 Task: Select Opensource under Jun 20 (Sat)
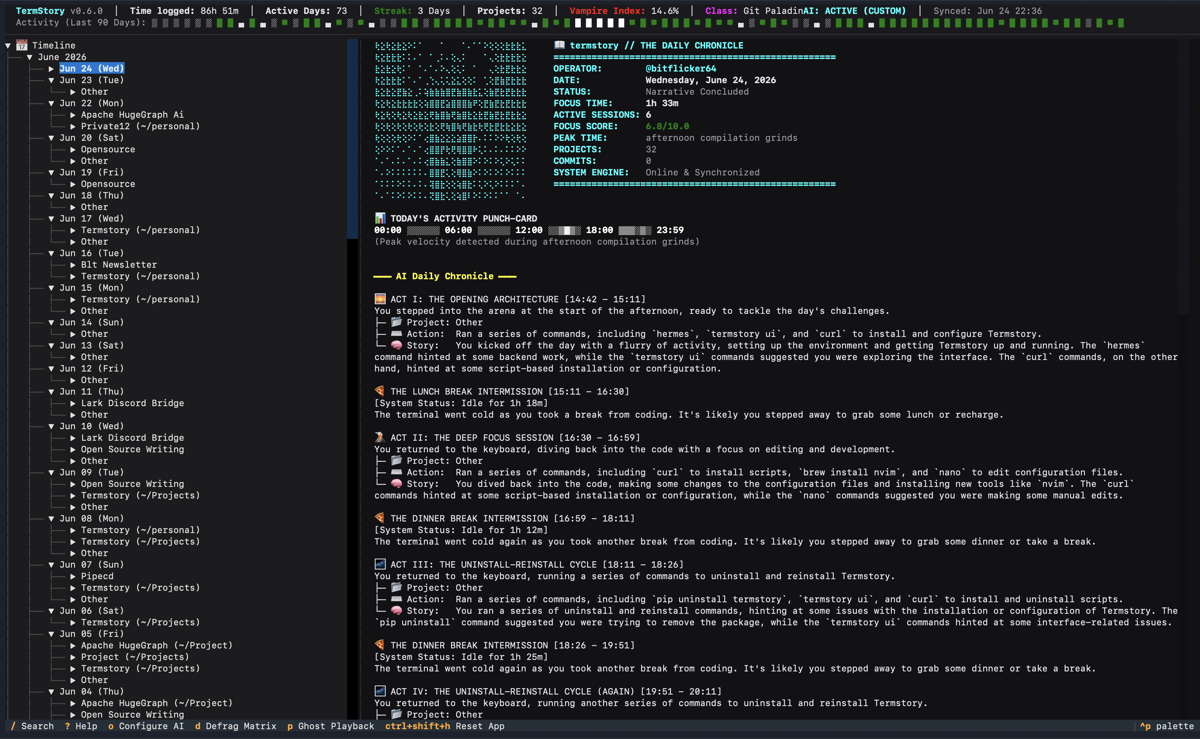pyautogui.click(x=108, y=149)
